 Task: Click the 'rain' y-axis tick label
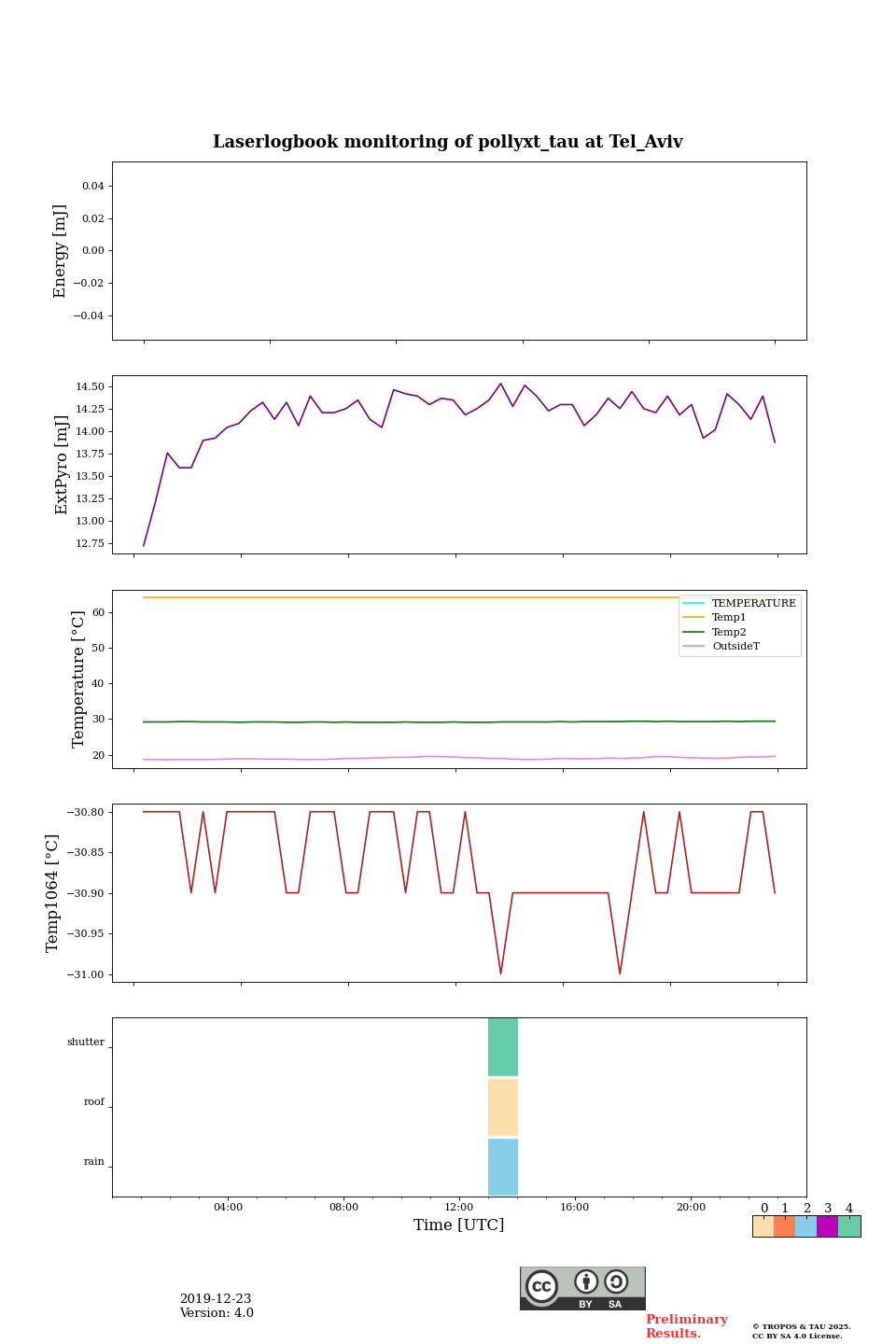tap(94, 1162)
